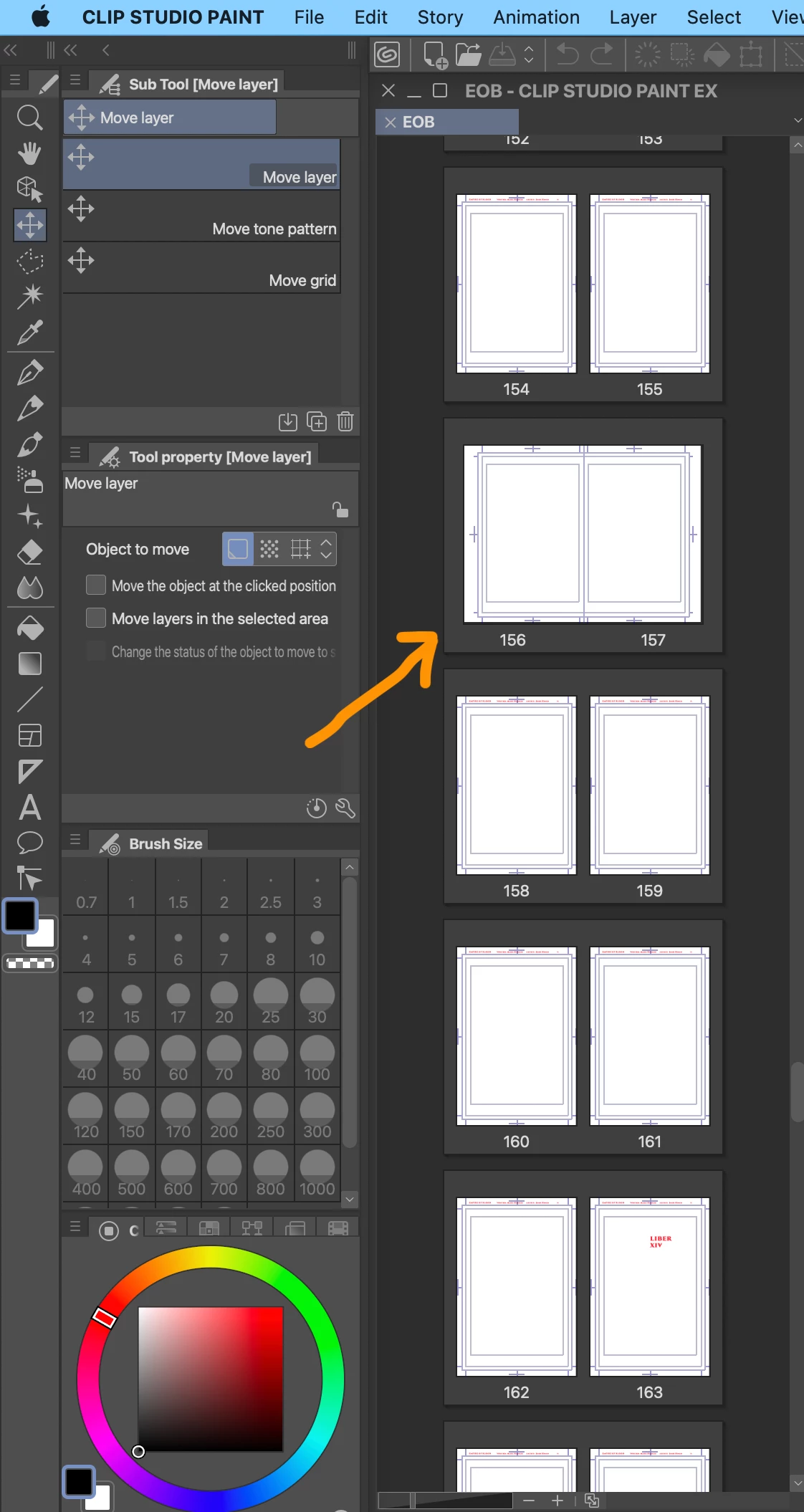
Task: Click the duplicate sub tool icon
Action: [316, 421]
